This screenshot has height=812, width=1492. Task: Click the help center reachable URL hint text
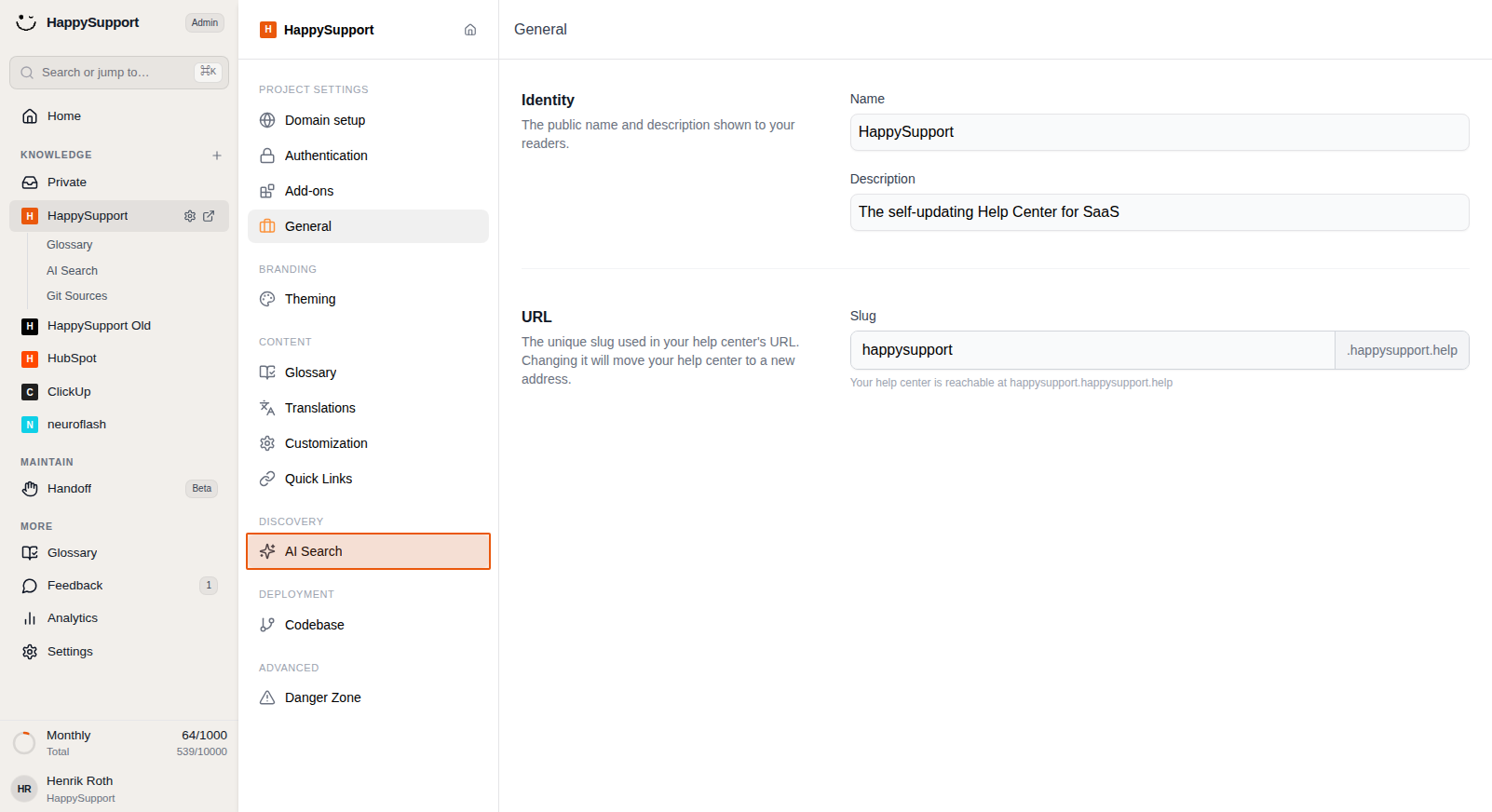click(1011, 383)
